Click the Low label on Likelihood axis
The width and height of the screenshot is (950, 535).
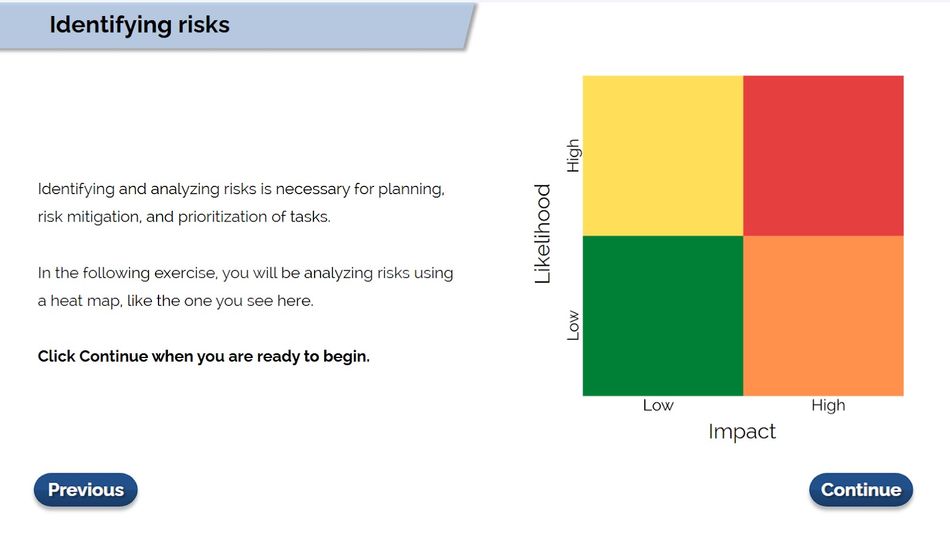click(x=573, y=325)
